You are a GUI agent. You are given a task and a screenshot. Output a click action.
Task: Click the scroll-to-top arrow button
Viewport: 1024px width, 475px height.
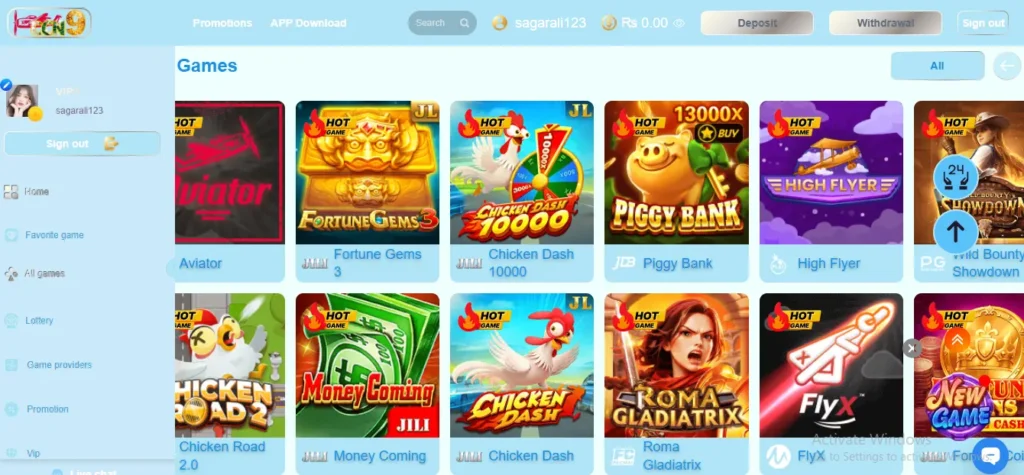pyautogui.click(x=955, y=231)
